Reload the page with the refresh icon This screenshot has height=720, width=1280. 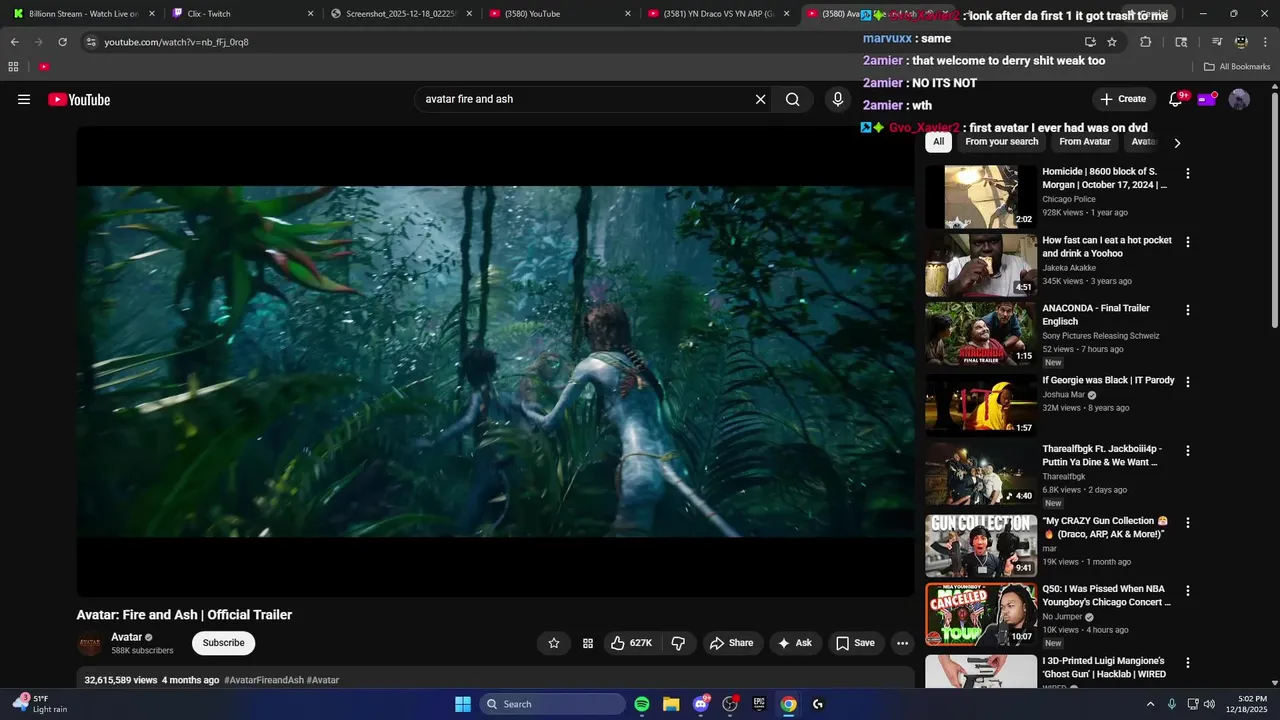click(x=62, y=42)
